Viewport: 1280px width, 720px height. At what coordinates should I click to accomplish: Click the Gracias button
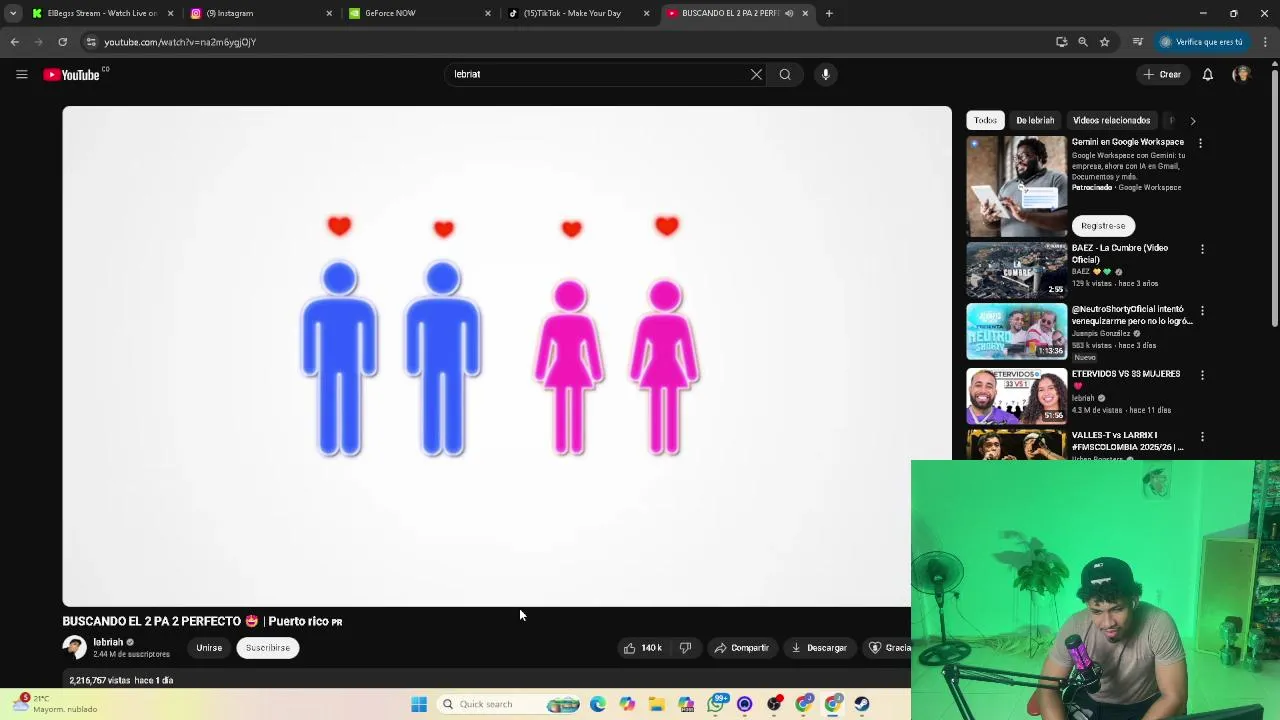[x=888, y=648]
